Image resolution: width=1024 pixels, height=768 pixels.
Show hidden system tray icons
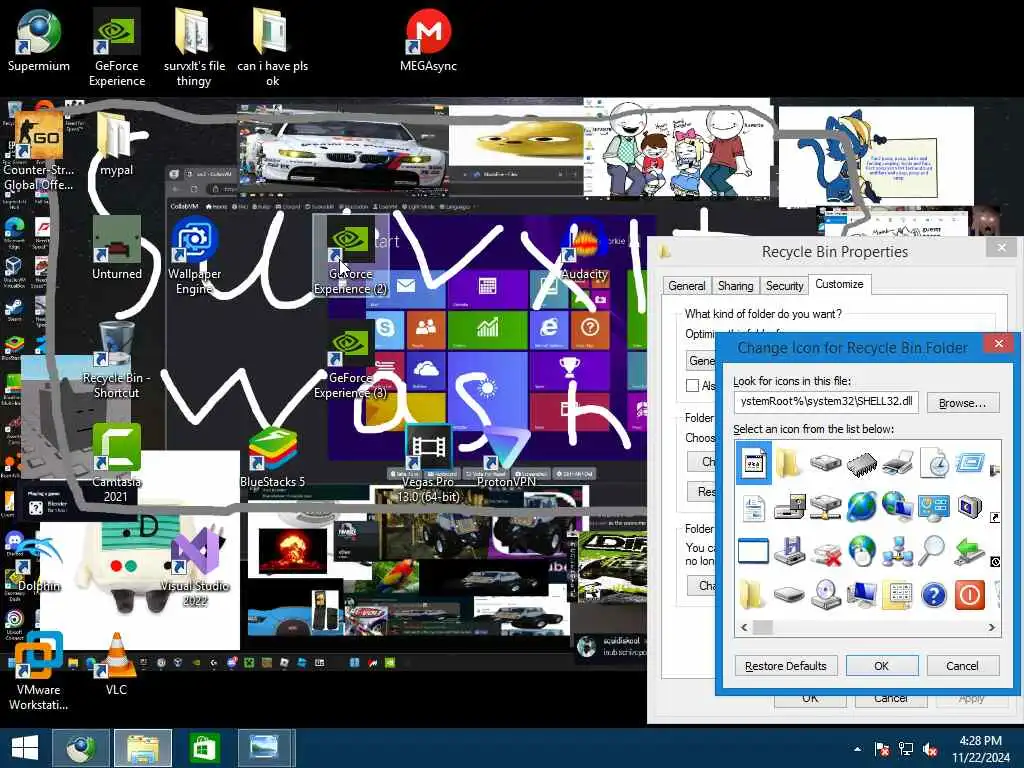pyautogui.click(x=857, y=749)
